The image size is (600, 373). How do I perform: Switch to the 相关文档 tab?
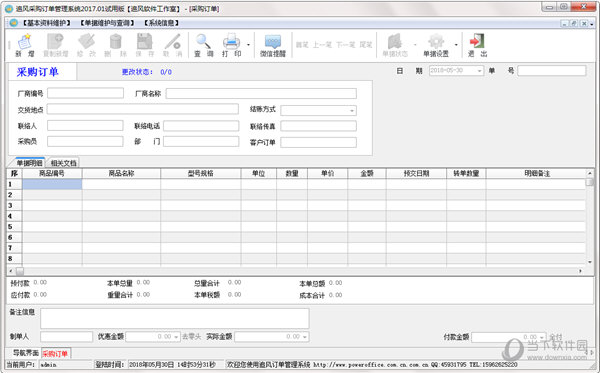click(x=64, y=163)
